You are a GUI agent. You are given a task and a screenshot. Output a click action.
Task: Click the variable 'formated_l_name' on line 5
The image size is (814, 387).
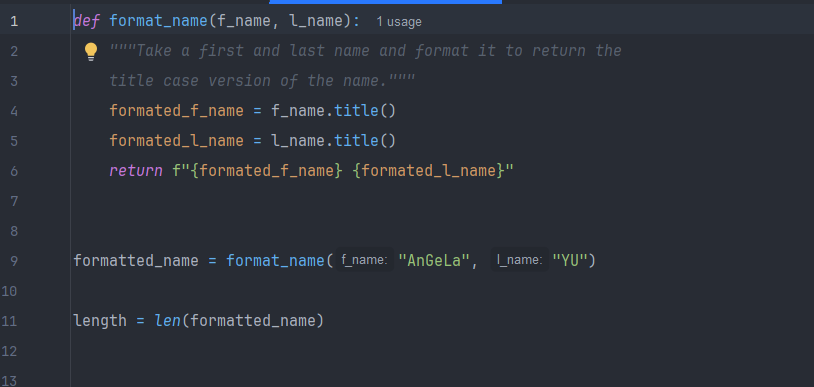tap(177, 141)
